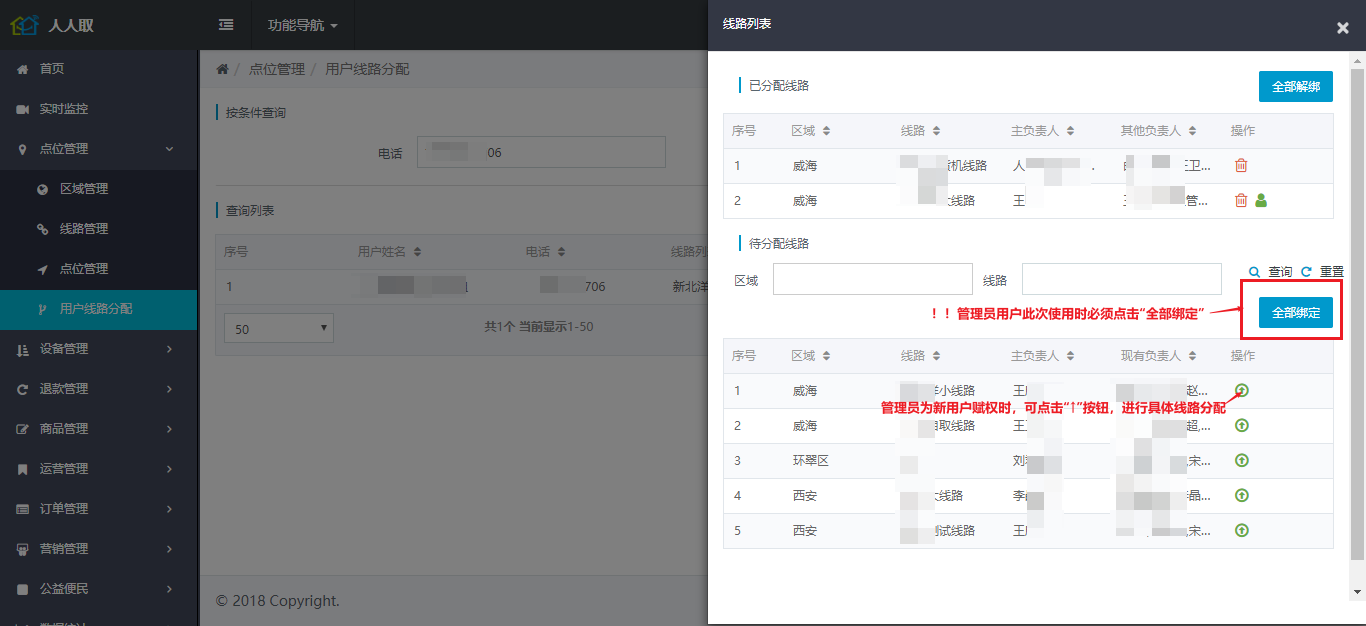Viewport: 1366px width, 626px height.
Task: Click green user icon in assigned row 2
Action: point(1261,201)
